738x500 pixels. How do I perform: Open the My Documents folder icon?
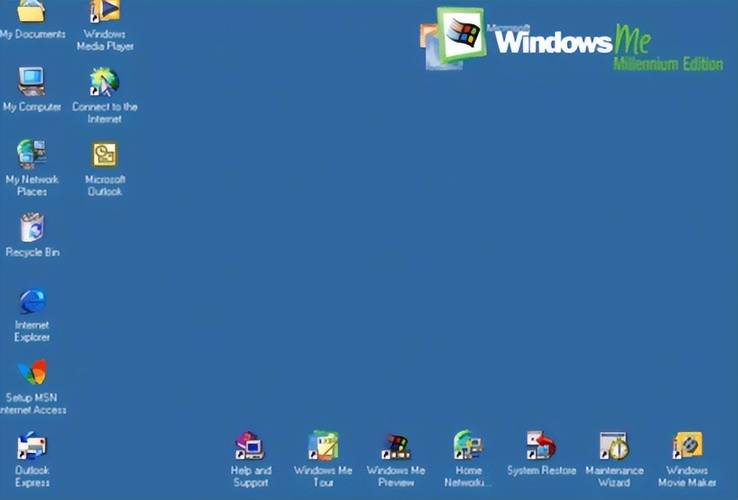coord(32,10)
